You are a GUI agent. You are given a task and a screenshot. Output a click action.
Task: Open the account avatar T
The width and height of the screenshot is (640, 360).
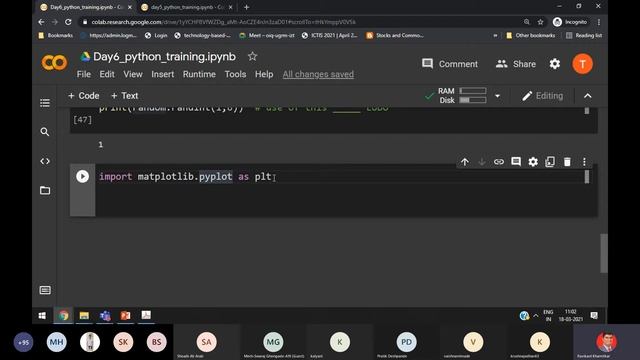point(582,64)
